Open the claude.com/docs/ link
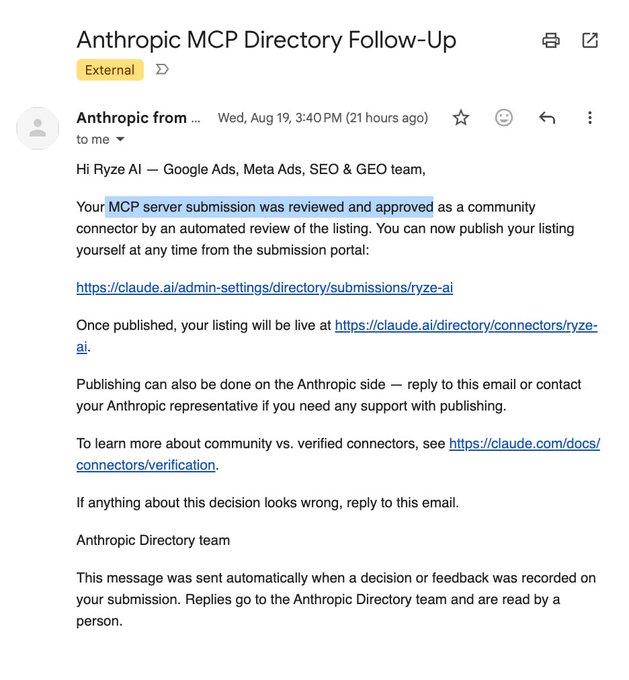Viewport: 629px width, 680px height. click(524, 443)
